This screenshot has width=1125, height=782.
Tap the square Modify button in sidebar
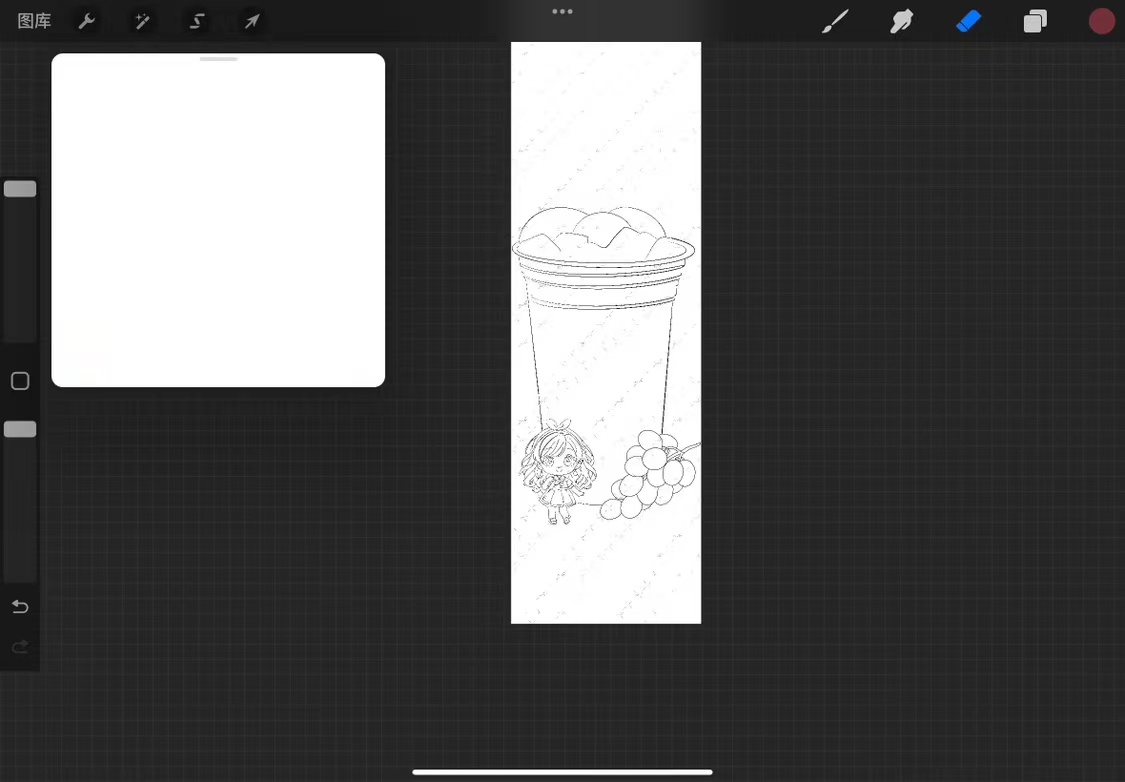tap(20, 381)
